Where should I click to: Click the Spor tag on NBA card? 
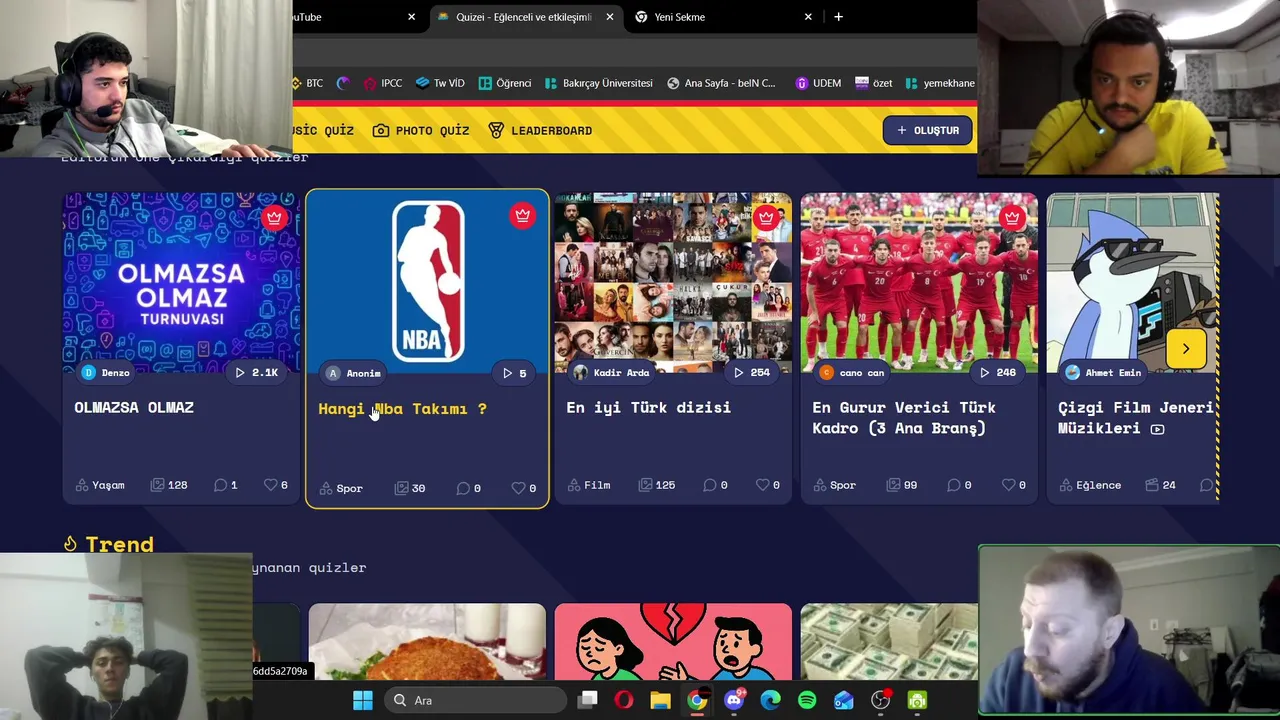click(341, 488)
